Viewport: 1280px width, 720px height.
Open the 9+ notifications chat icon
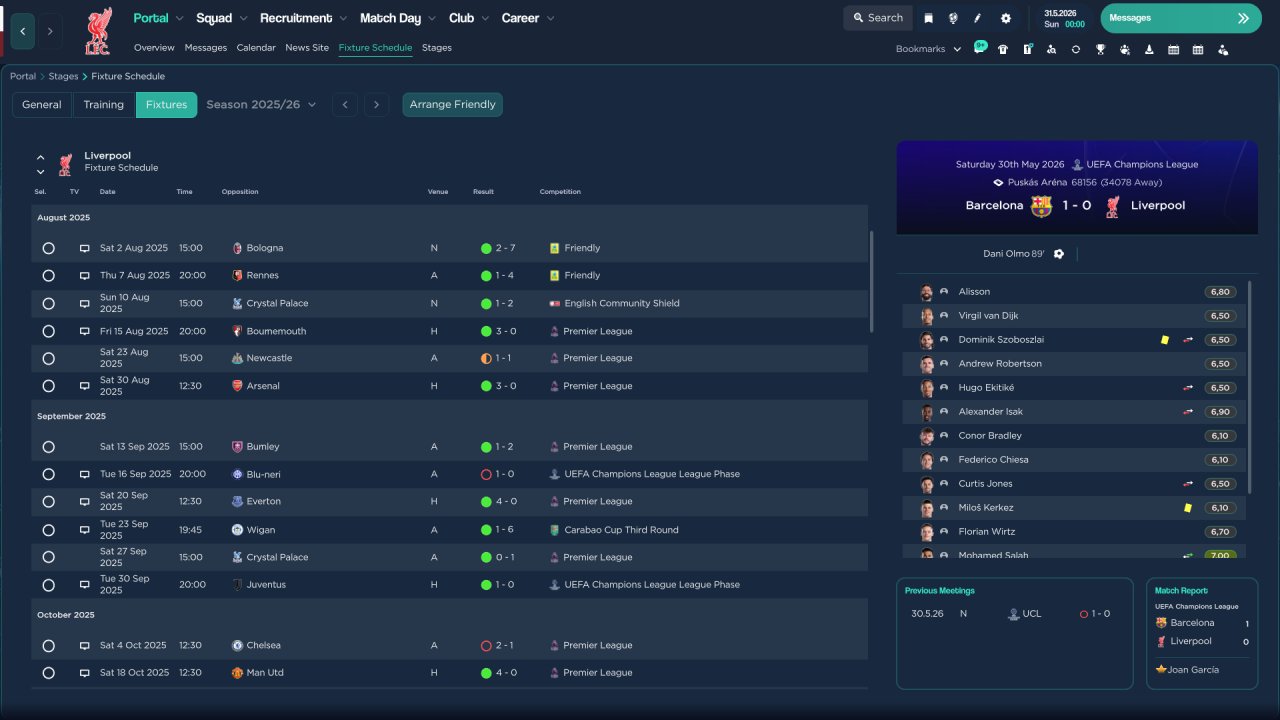(980, 48)
